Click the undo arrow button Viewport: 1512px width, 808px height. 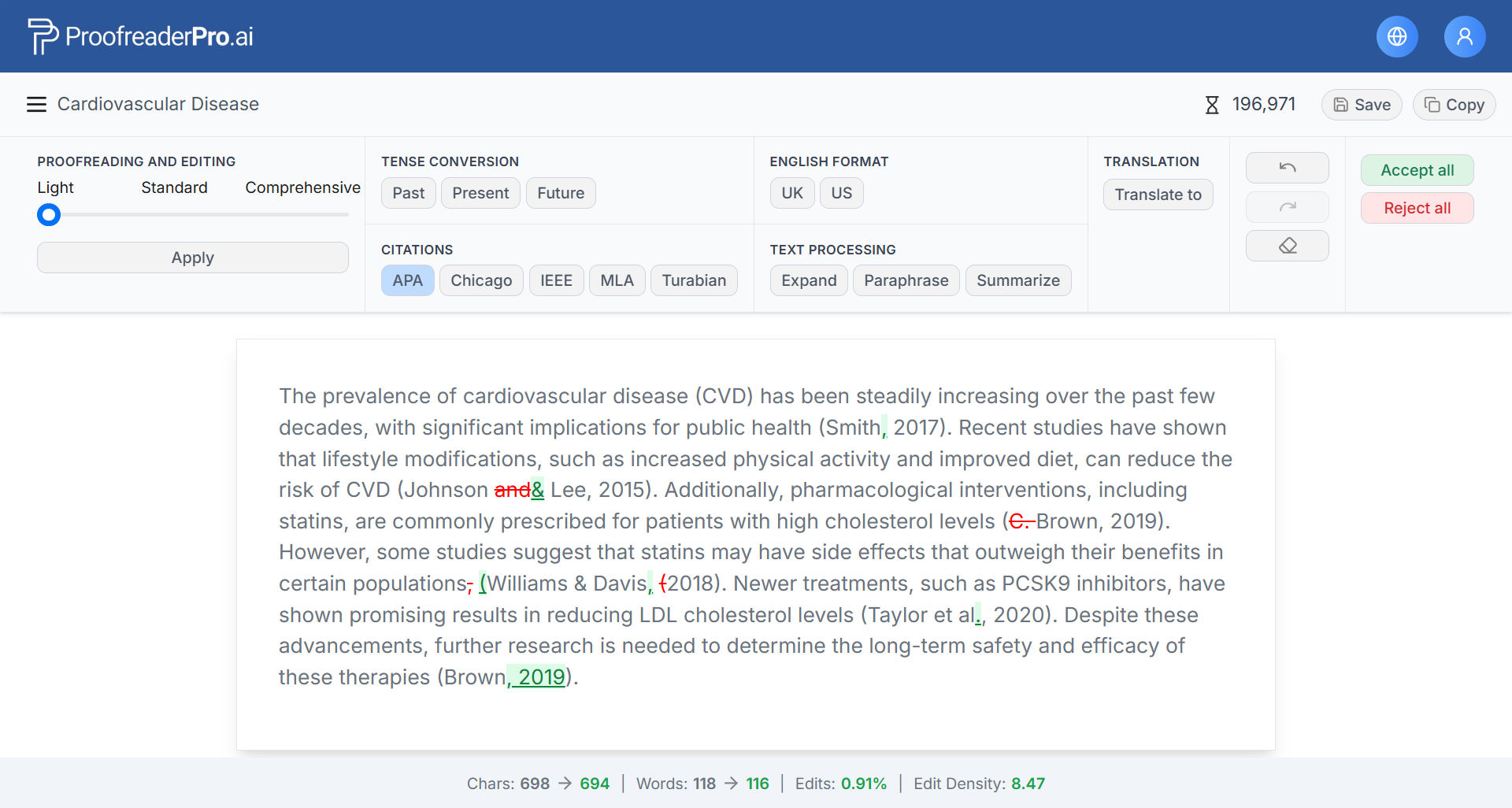[x=1287, y=168]
